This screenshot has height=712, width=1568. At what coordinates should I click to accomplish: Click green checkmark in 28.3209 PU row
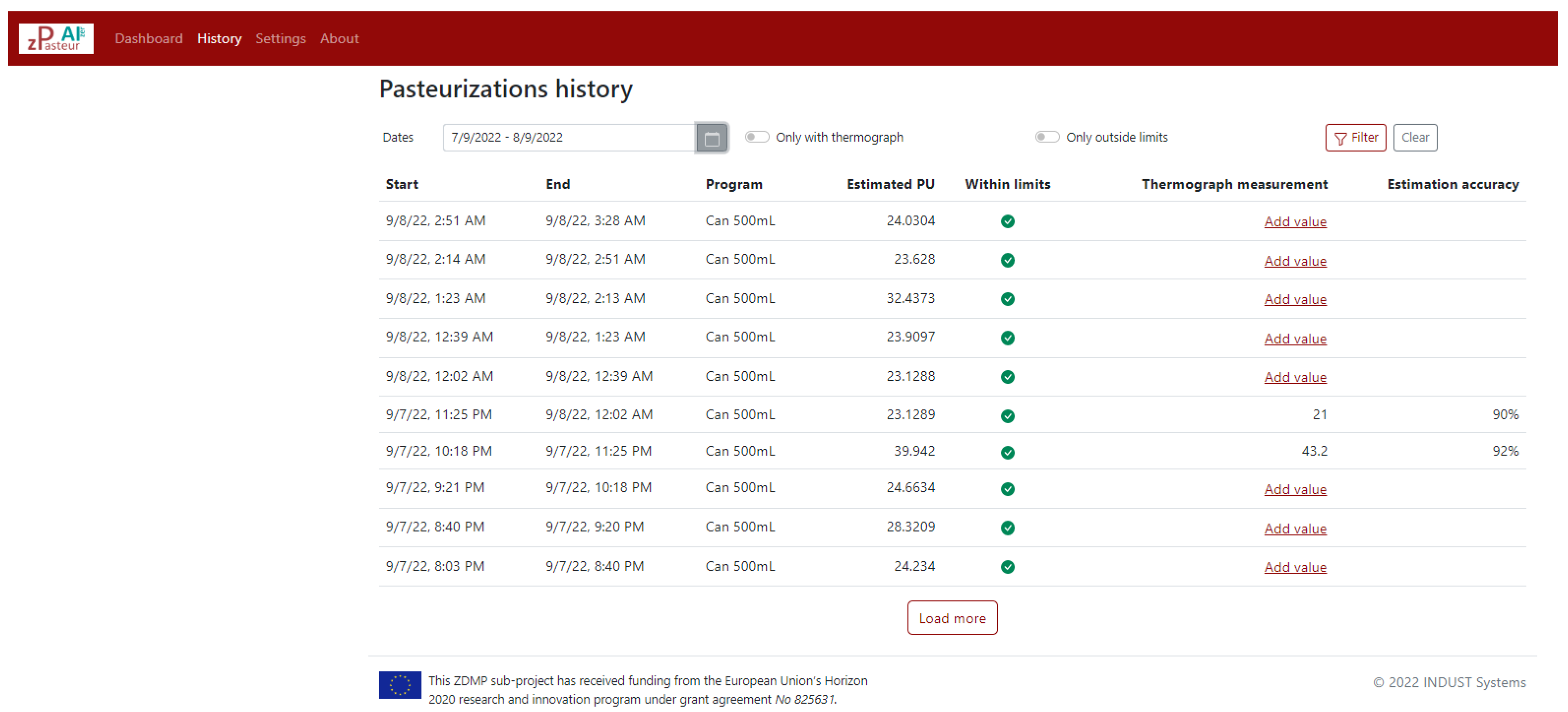pyautogui.click(x=1007, y=527)
